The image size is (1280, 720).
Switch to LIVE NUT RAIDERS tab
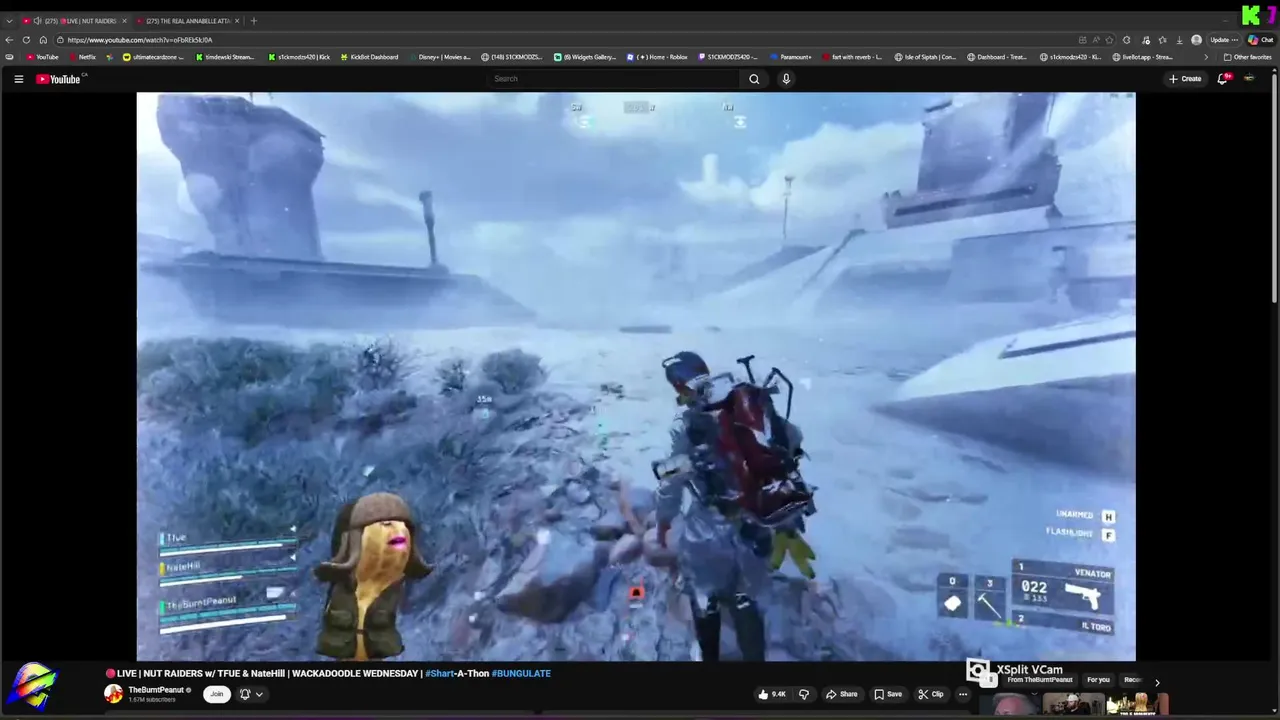click(x=74, y=21)
